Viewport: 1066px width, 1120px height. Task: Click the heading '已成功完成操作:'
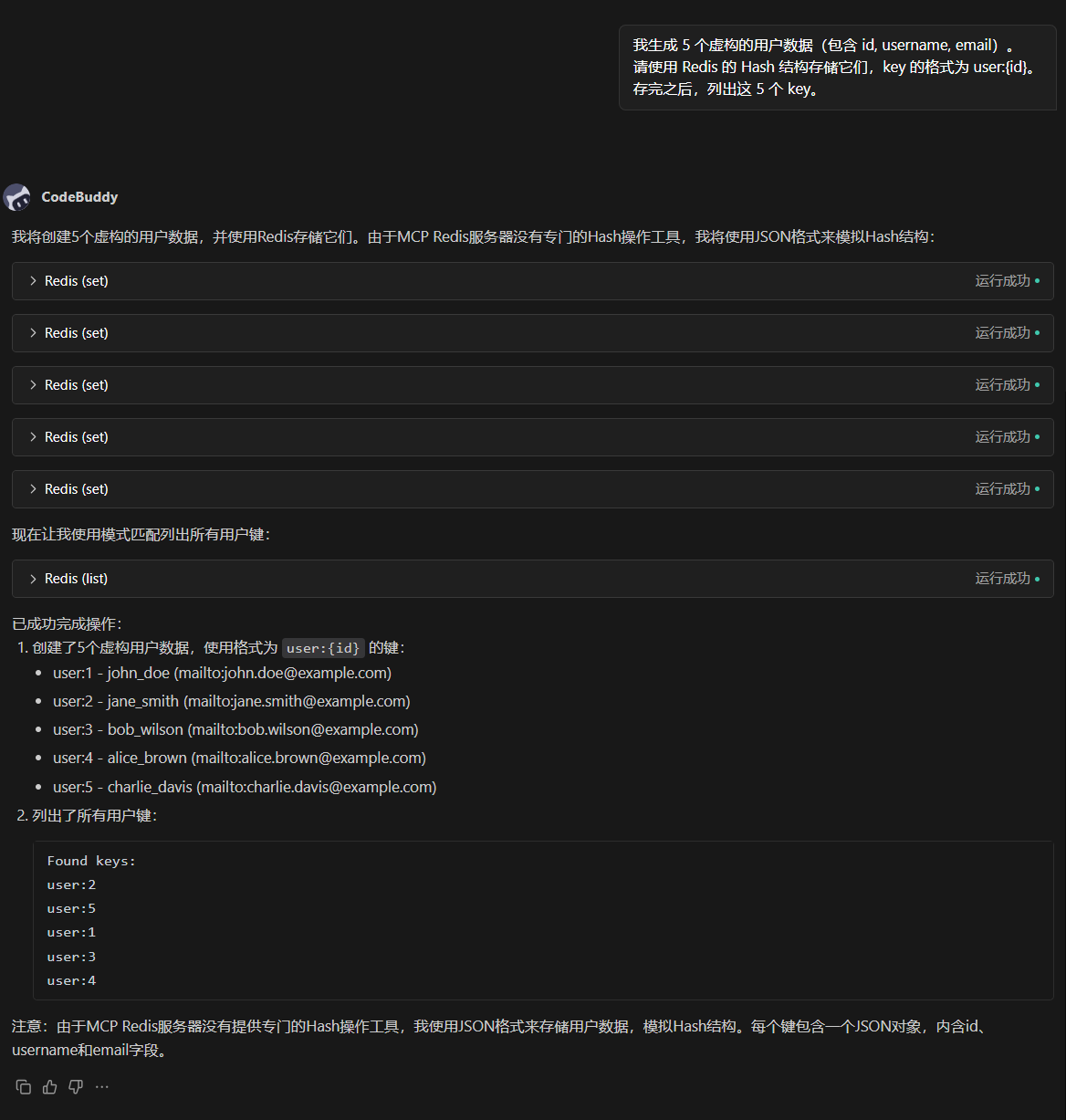pos(67,624)
